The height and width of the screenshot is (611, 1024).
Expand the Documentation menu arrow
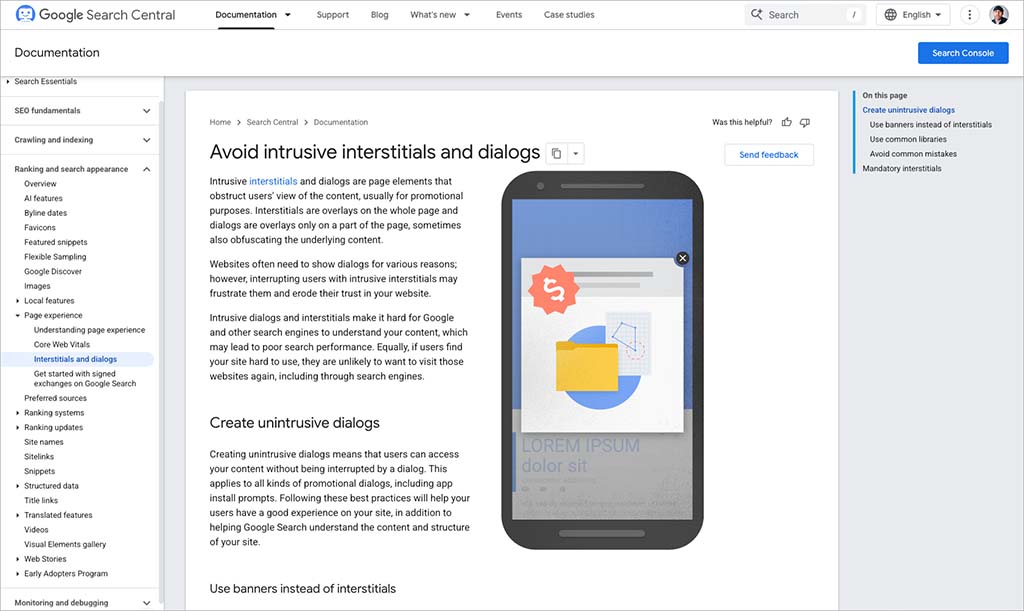(x=288, y=14)
